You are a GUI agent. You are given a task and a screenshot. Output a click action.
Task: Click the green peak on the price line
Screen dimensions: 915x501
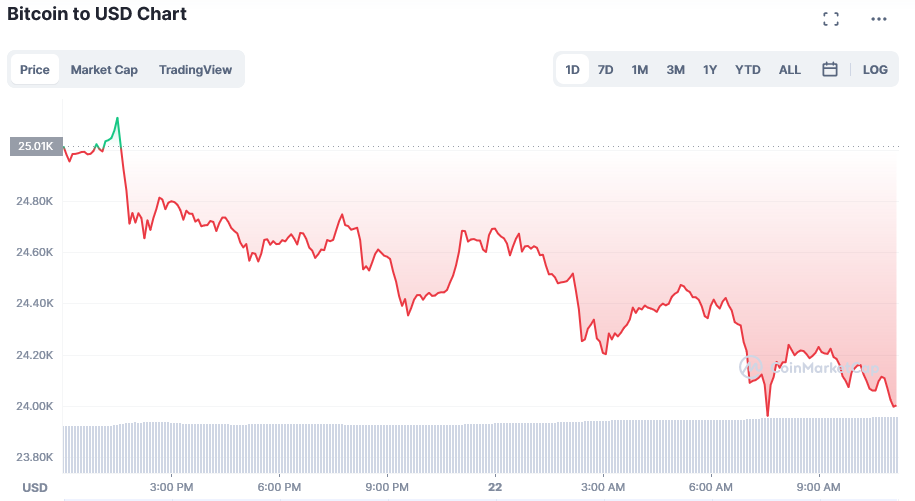pos(117,119)
